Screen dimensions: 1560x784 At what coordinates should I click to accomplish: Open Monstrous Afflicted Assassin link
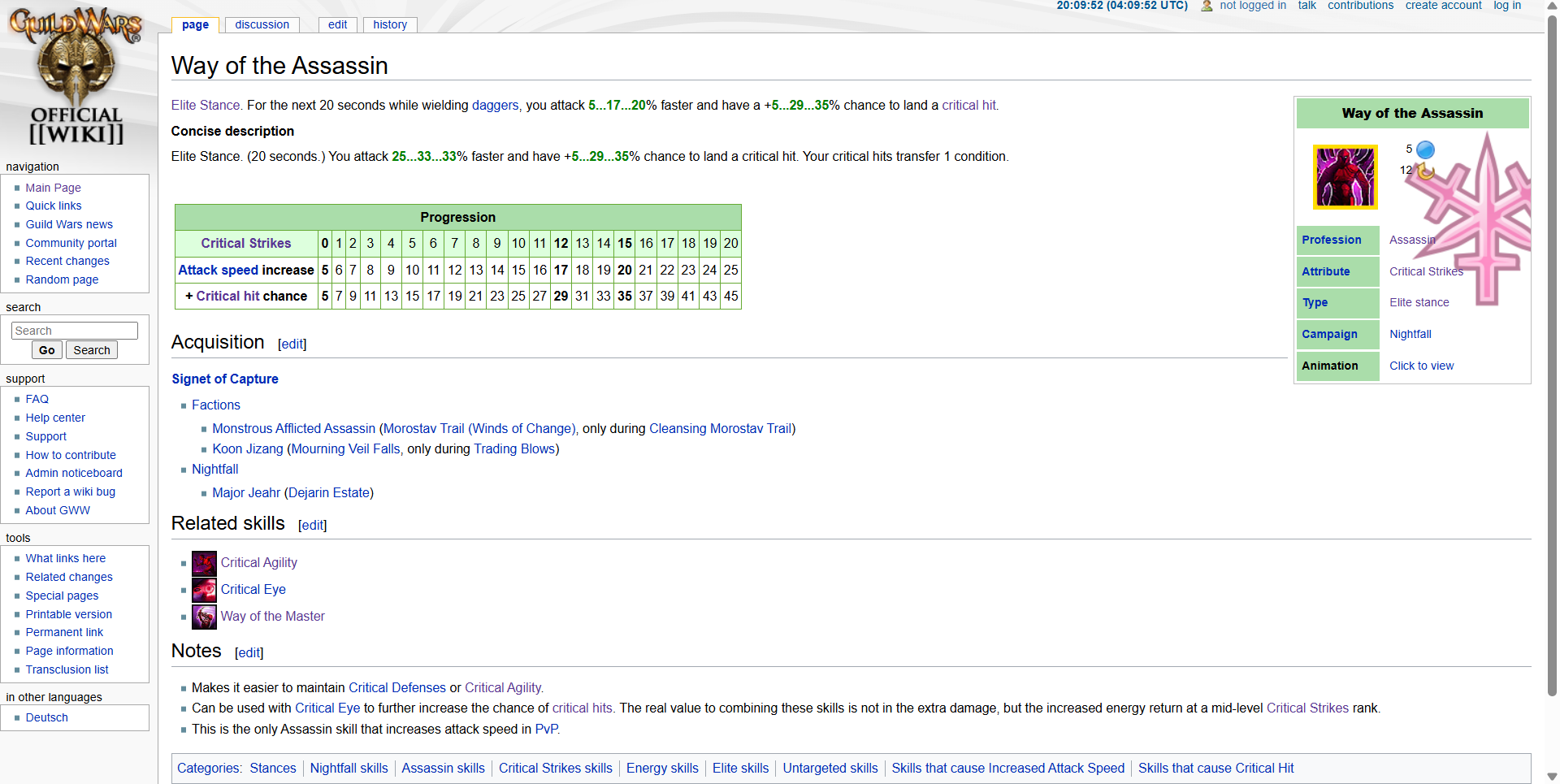click(294, 429)
